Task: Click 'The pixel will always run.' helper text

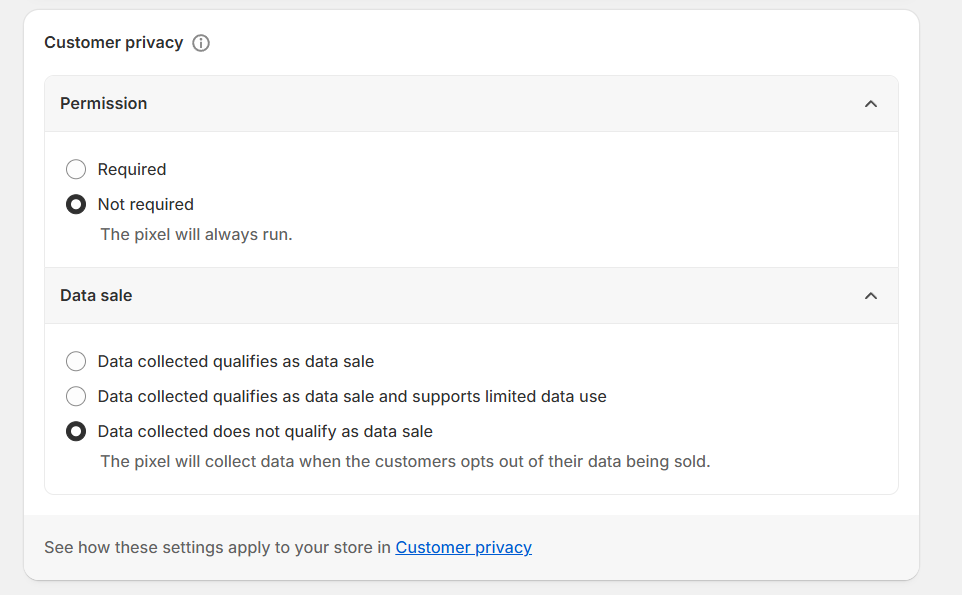Action: [x=196, y=234]
